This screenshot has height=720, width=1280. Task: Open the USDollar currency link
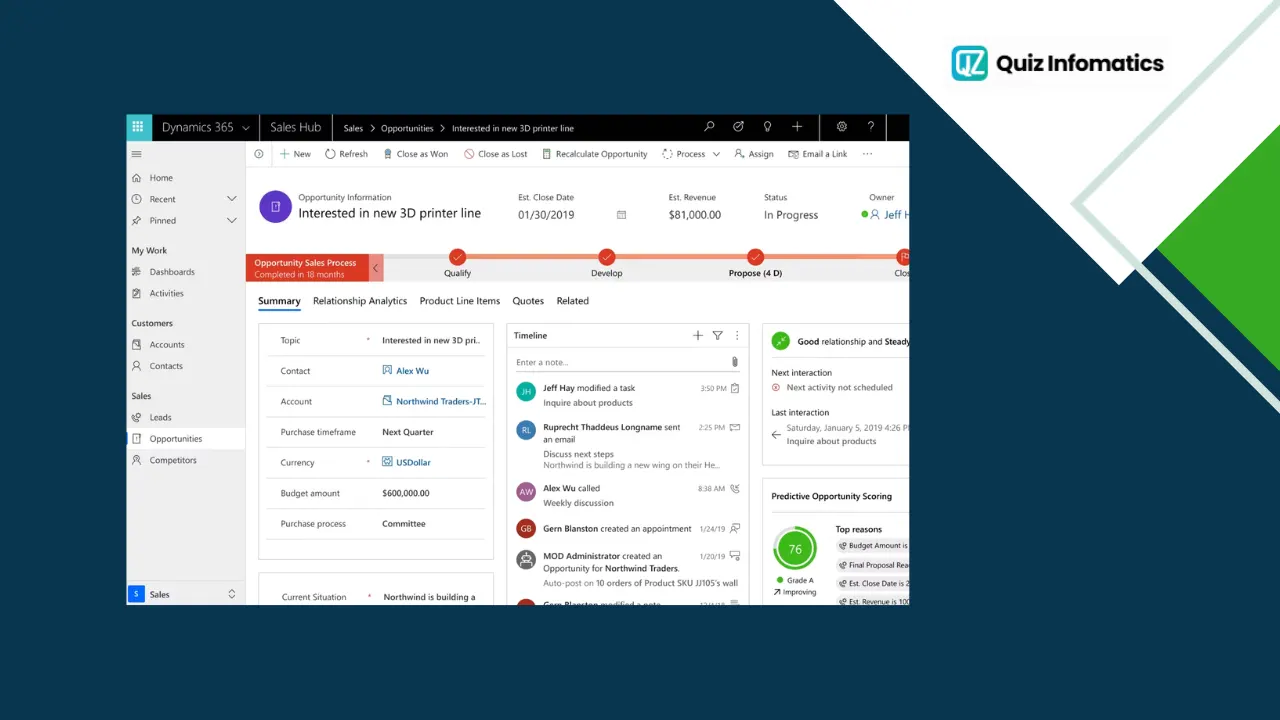(413, 462)
